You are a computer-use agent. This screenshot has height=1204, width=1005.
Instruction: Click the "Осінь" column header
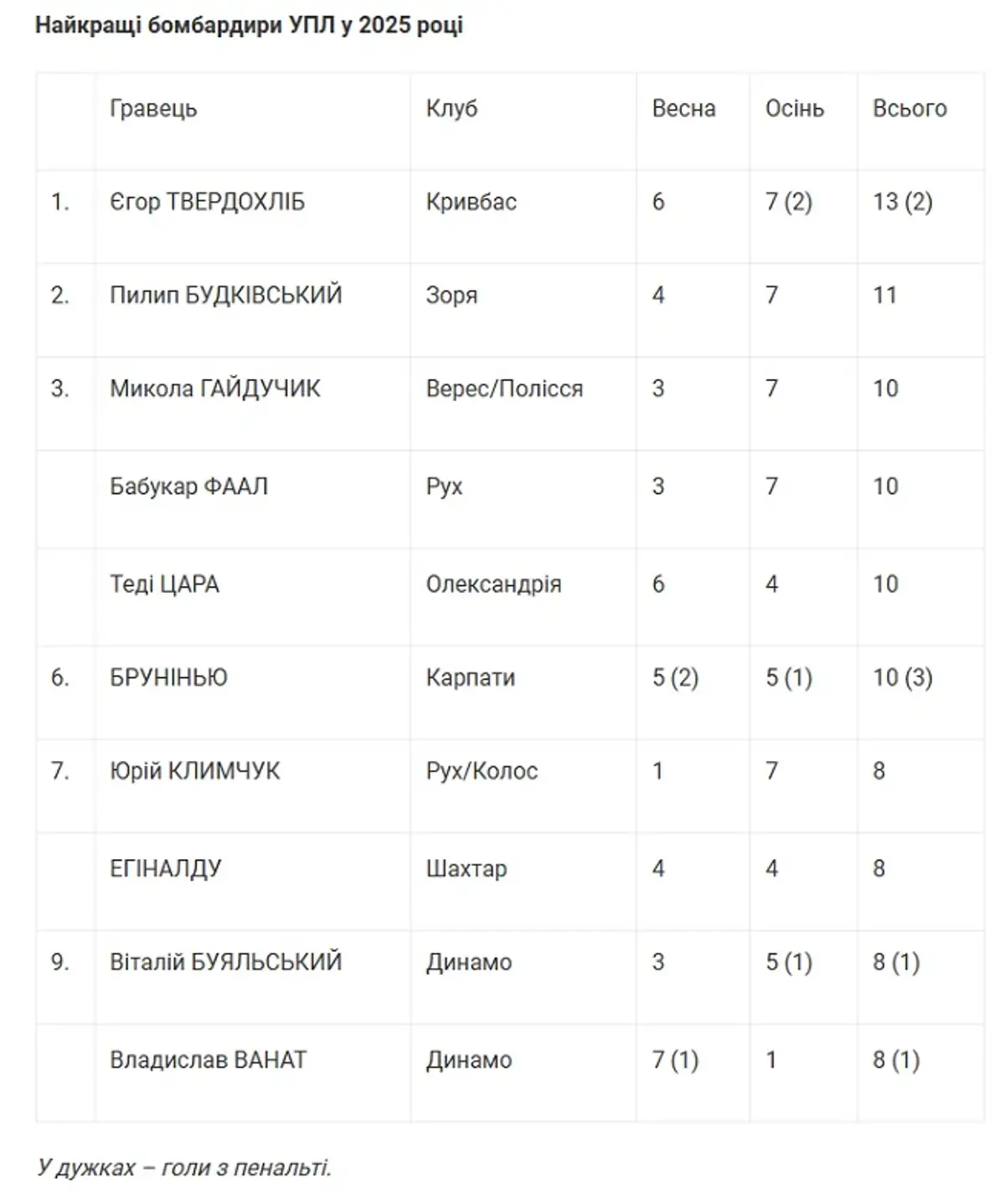point(794,109)
